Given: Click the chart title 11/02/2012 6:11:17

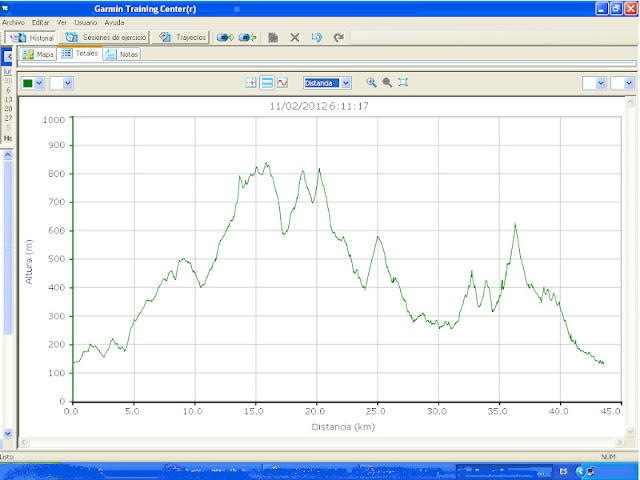Looking at the screenshot, I should coord(319,106).
